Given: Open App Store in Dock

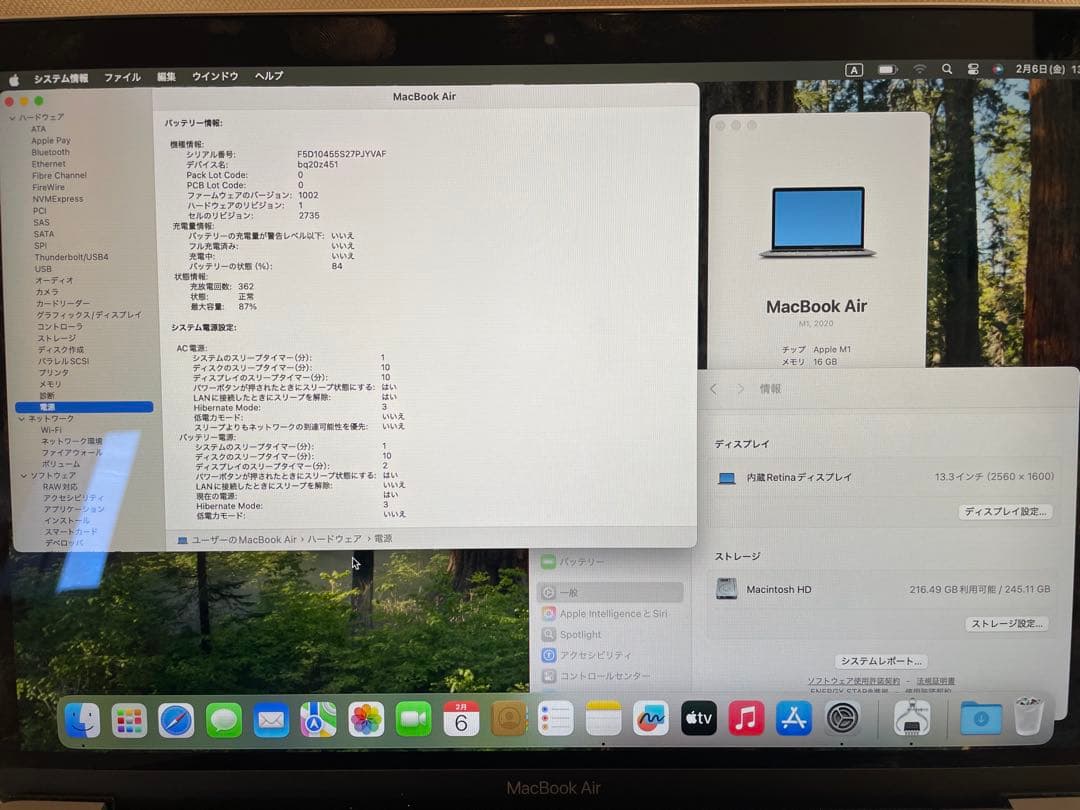Looking at the screenshot, I should tap(793, 718).
